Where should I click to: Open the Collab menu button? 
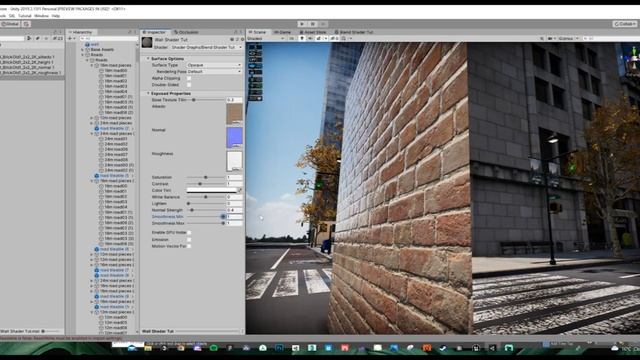(x=626, y=24)
